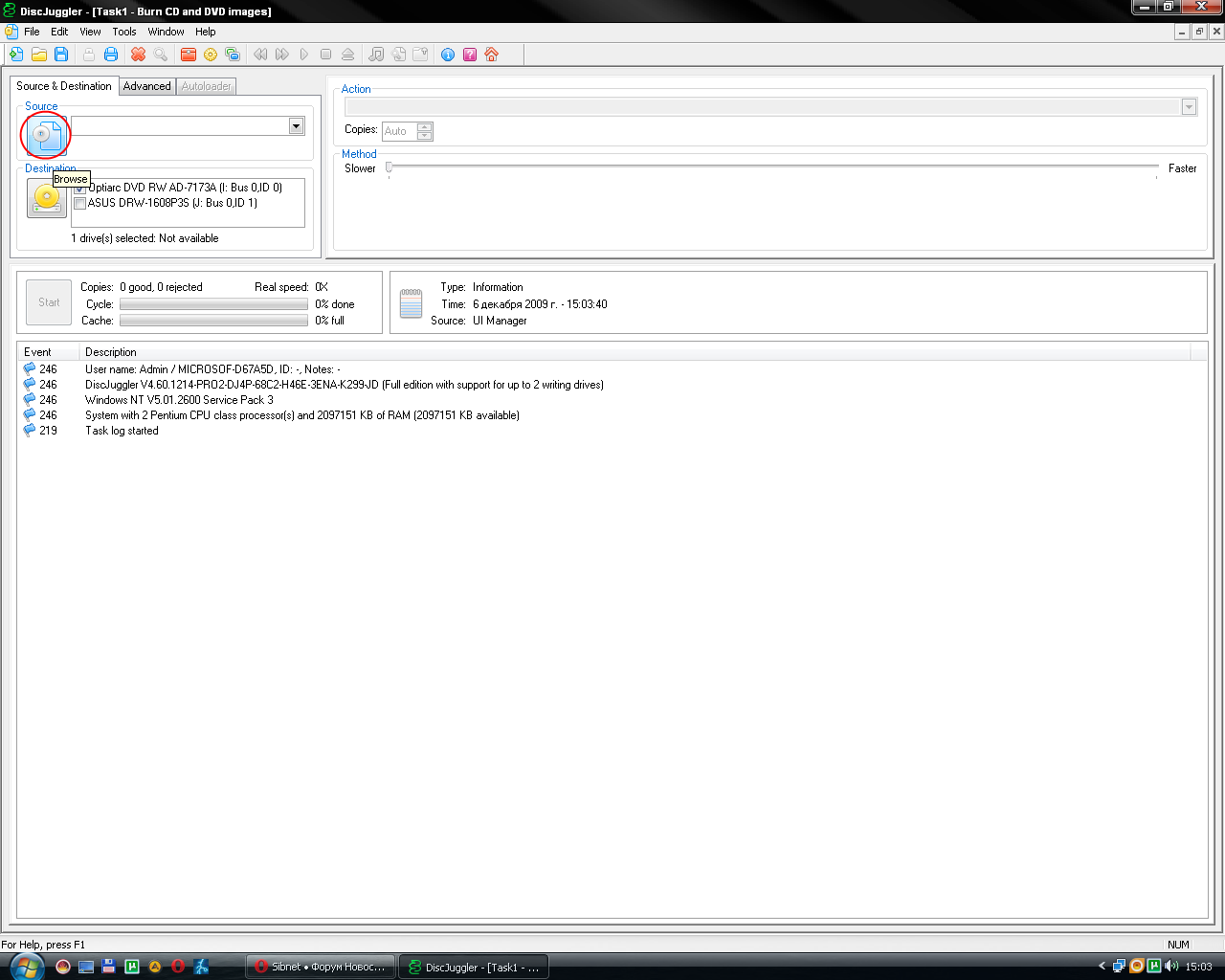Image resolution: width=1225 pixels, height=980 pixels.
Task: Click the red toolbox toolbar icon
Action: coord(189,55)
